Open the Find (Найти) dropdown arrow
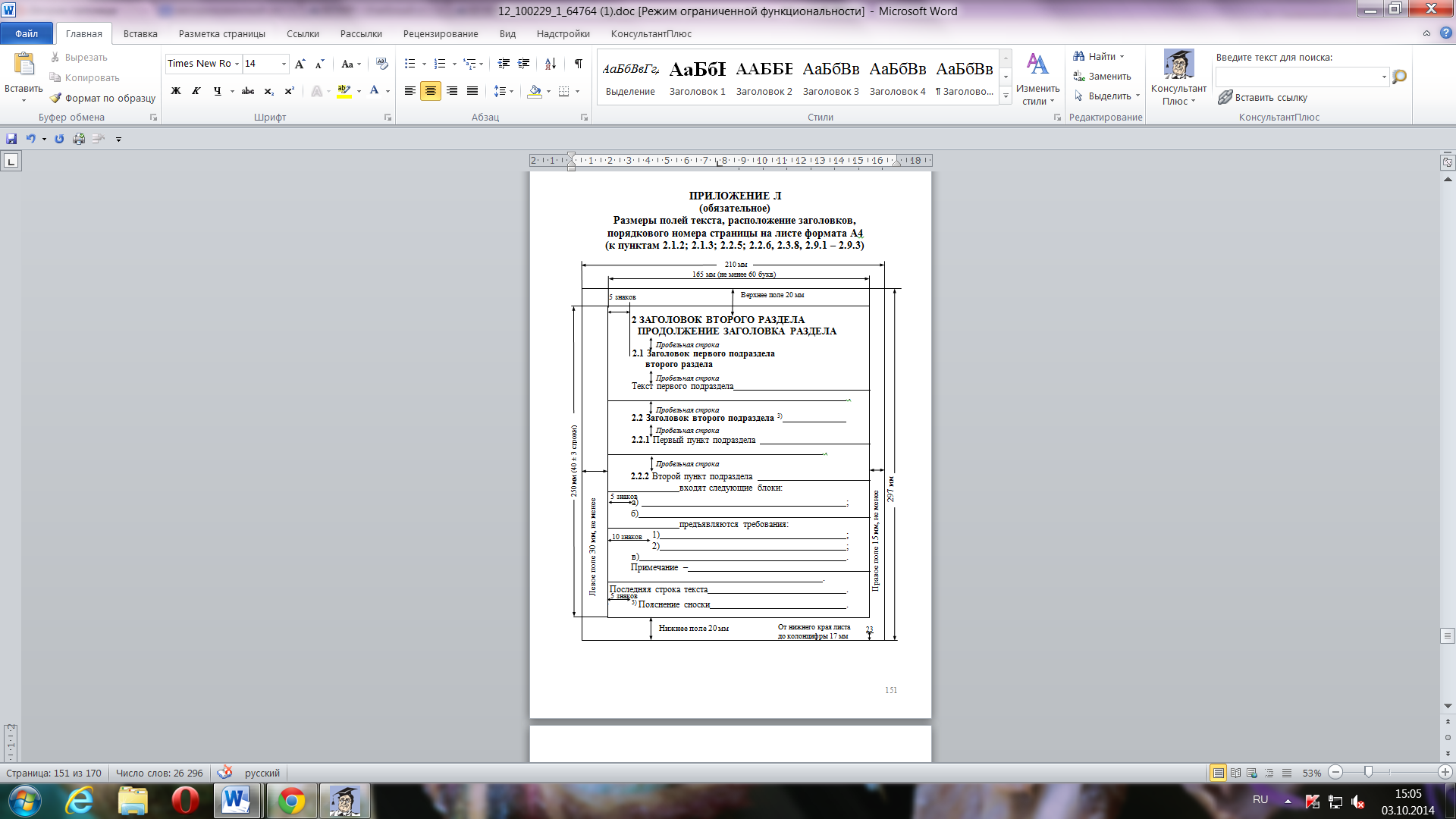 [1122, 57]
